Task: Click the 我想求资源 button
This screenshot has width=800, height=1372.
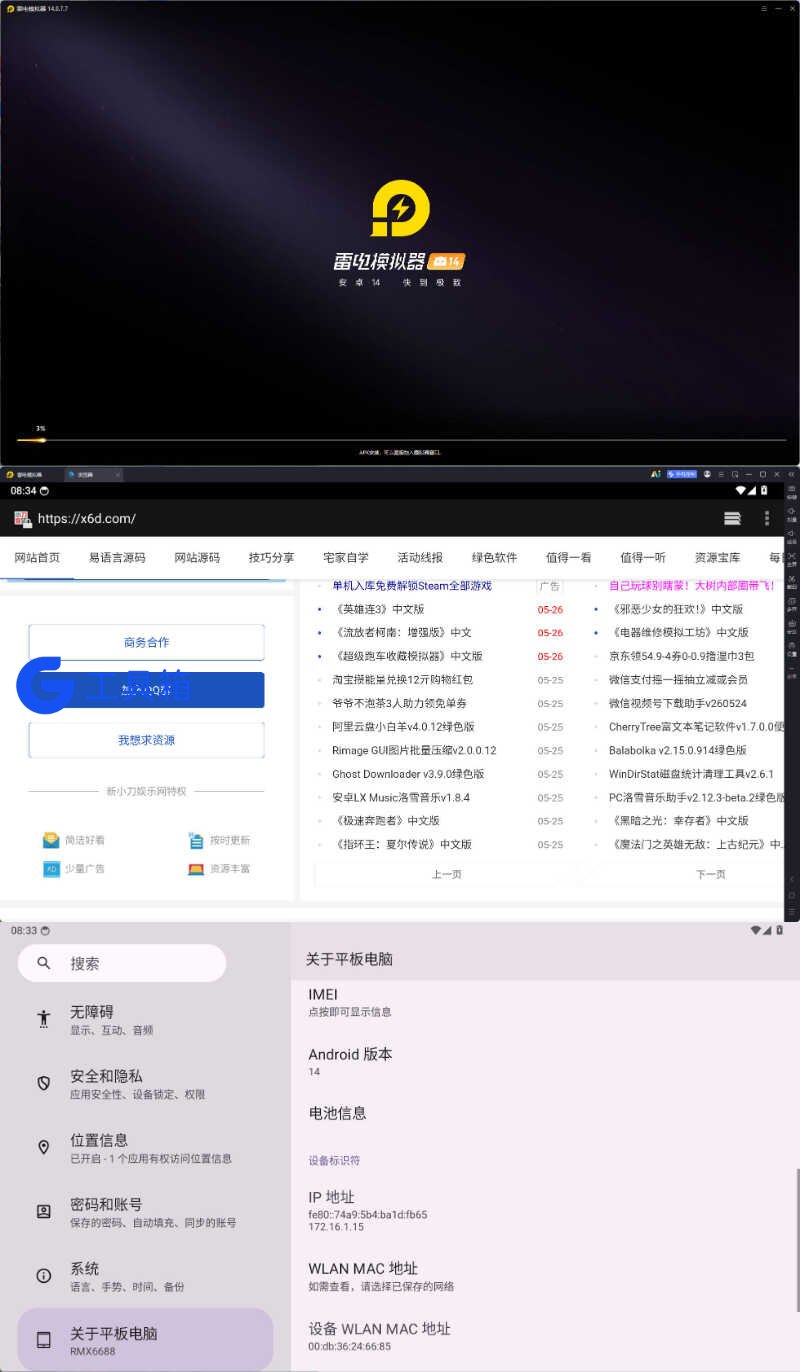Action: [x=146, y=740]
